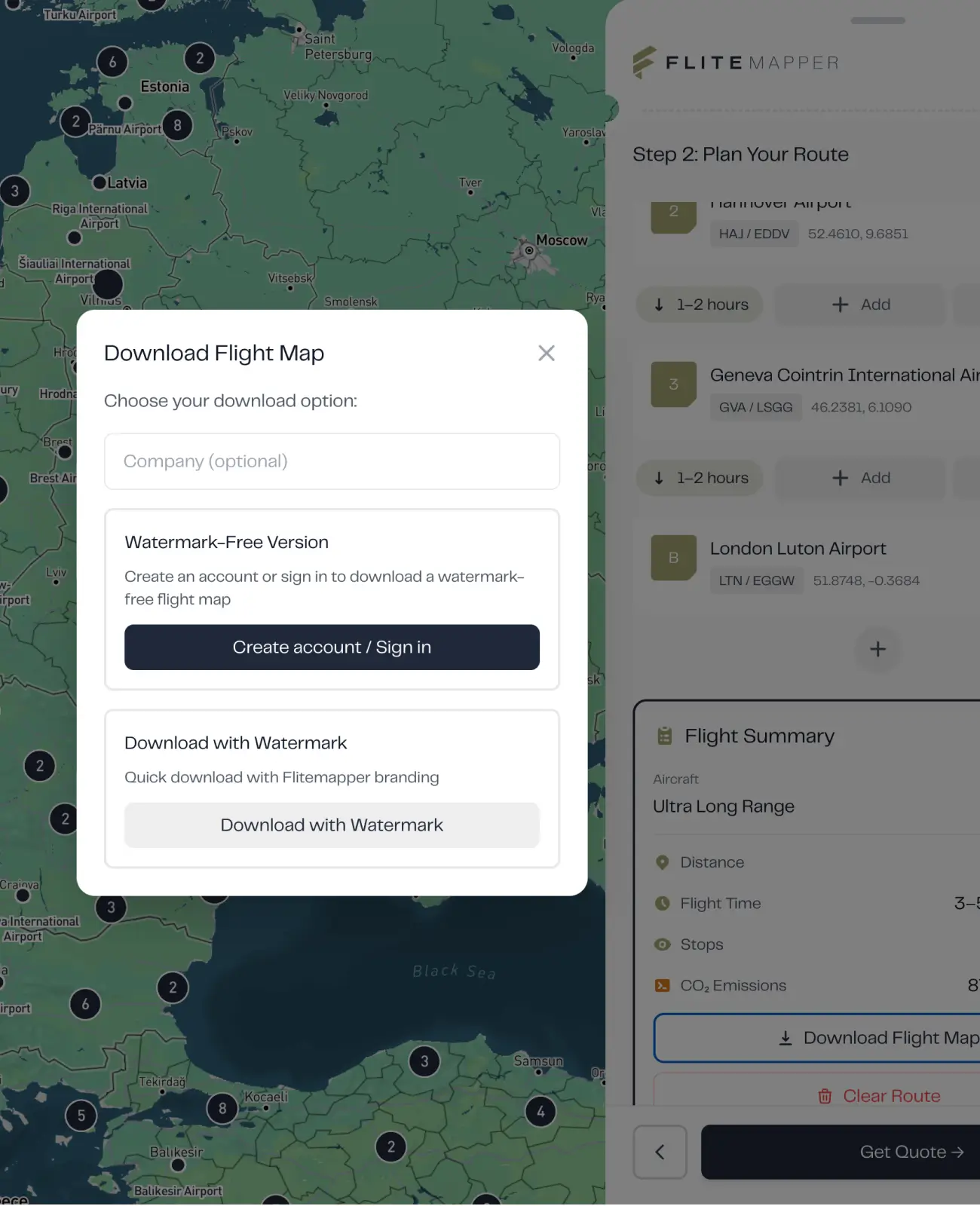Click the Download with Watermark button
Image resolution: width=980 pixels, height=1206 pixels.
click(x=332, y=825)
